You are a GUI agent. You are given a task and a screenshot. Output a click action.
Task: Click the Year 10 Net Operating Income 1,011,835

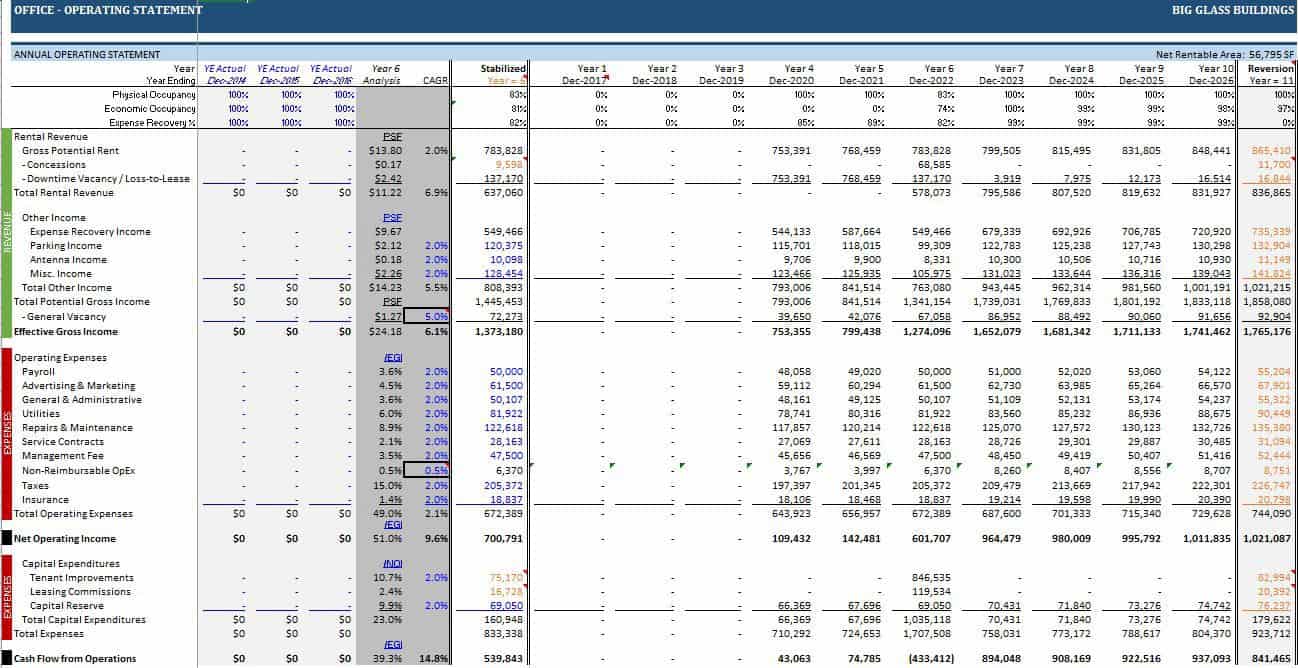(1203, 539)
